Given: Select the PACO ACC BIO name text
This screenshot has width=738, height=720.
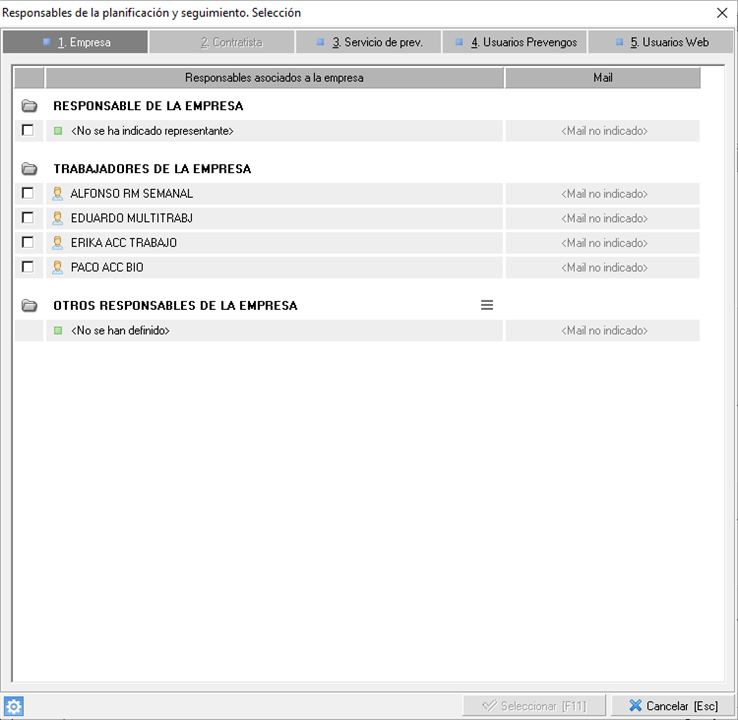Looking at the screenshot, I should [107, 267].
